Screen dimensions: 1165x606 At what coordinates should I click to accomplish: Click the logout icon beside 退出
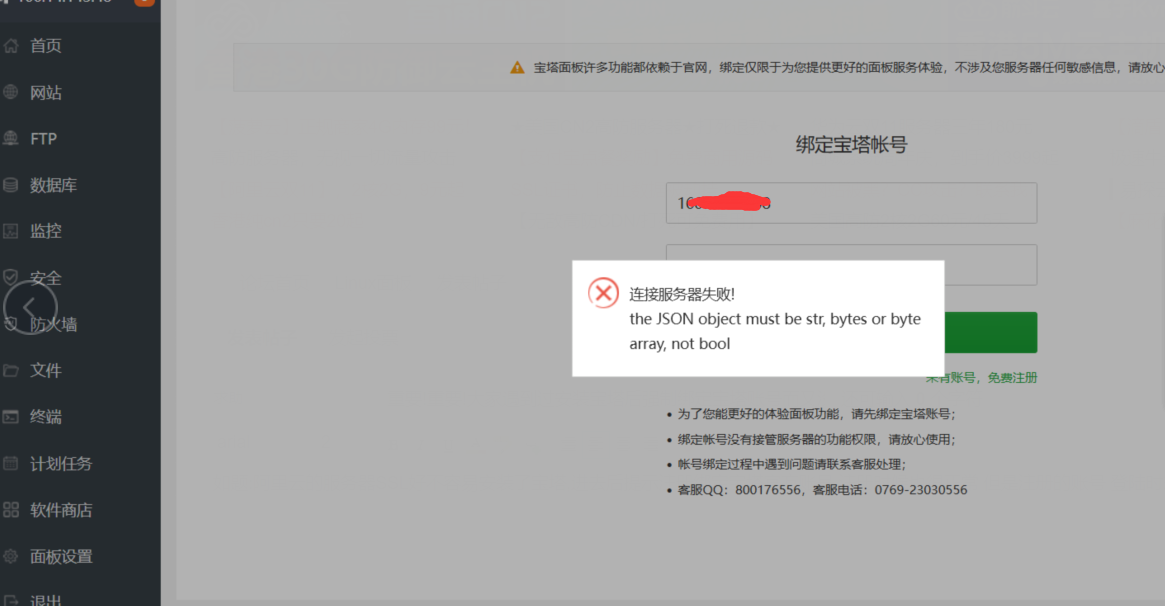(10, 600)
